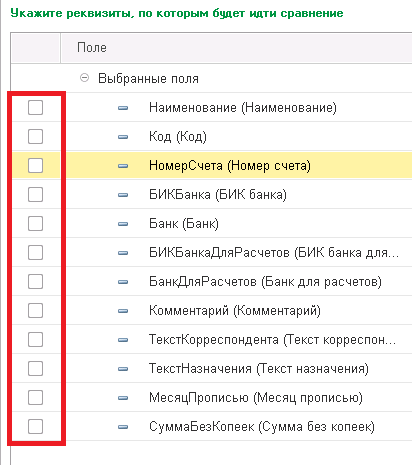
Task: Click the attribute icon beside ТекстКорреспондента
Action: point(123,340)
